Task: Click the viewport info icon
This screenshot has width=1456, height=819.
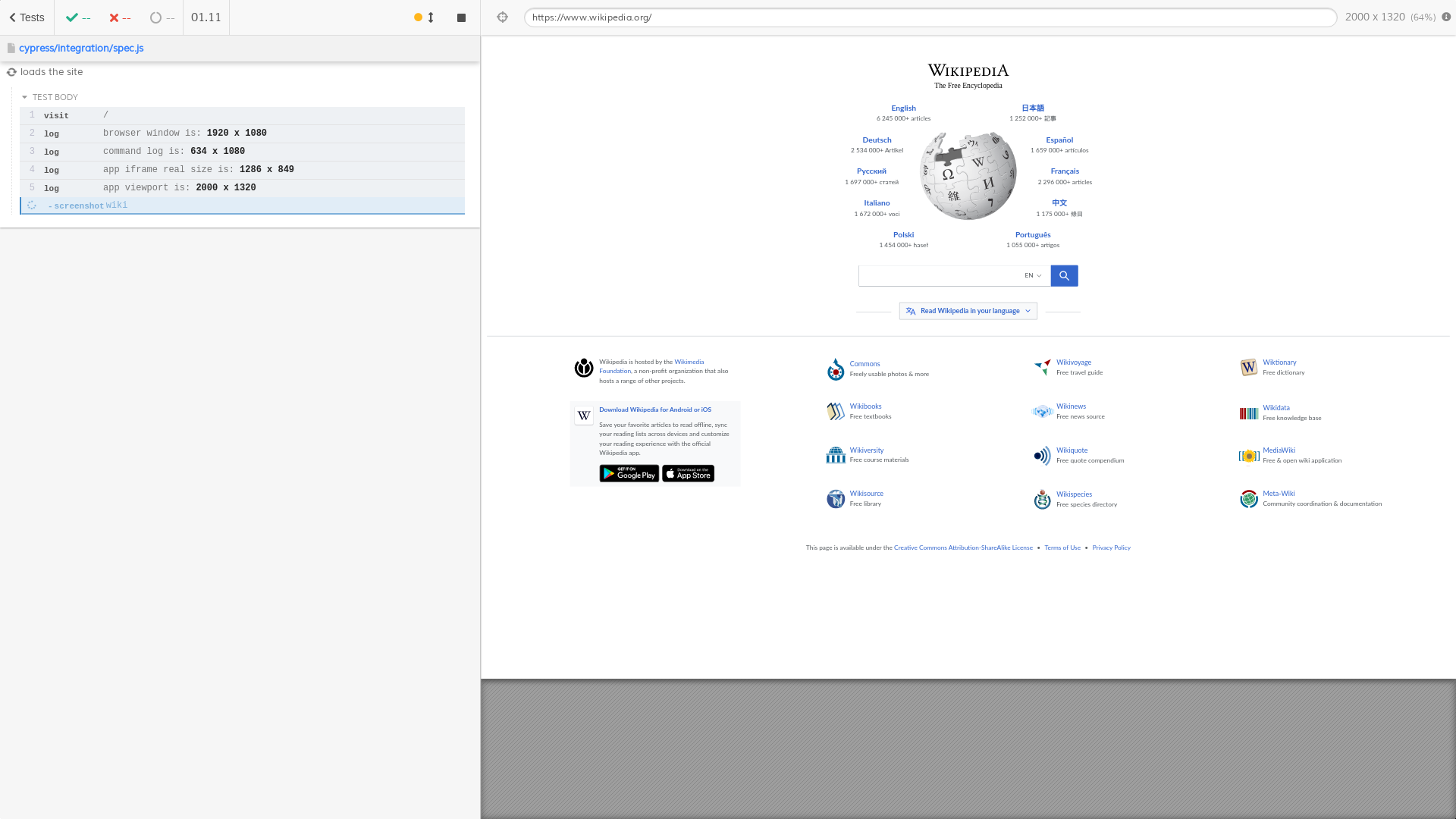Action: point(1446,17)
